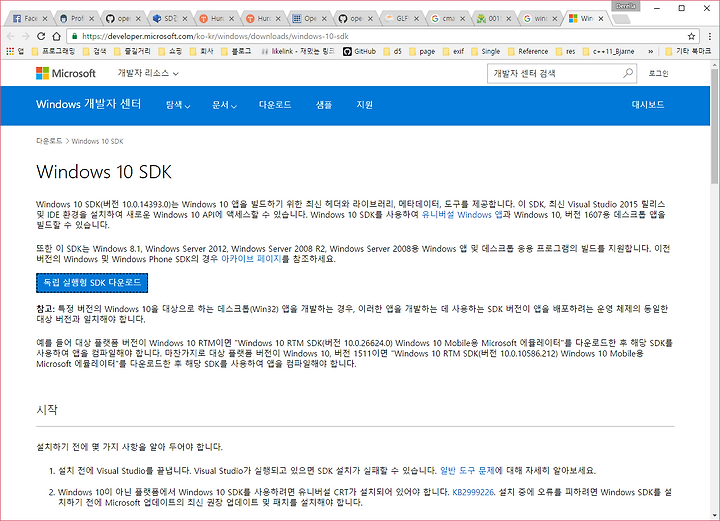Open the GitHub bookmark
The width and height of the screenshot is (720, 521).
tap(360, 51)
